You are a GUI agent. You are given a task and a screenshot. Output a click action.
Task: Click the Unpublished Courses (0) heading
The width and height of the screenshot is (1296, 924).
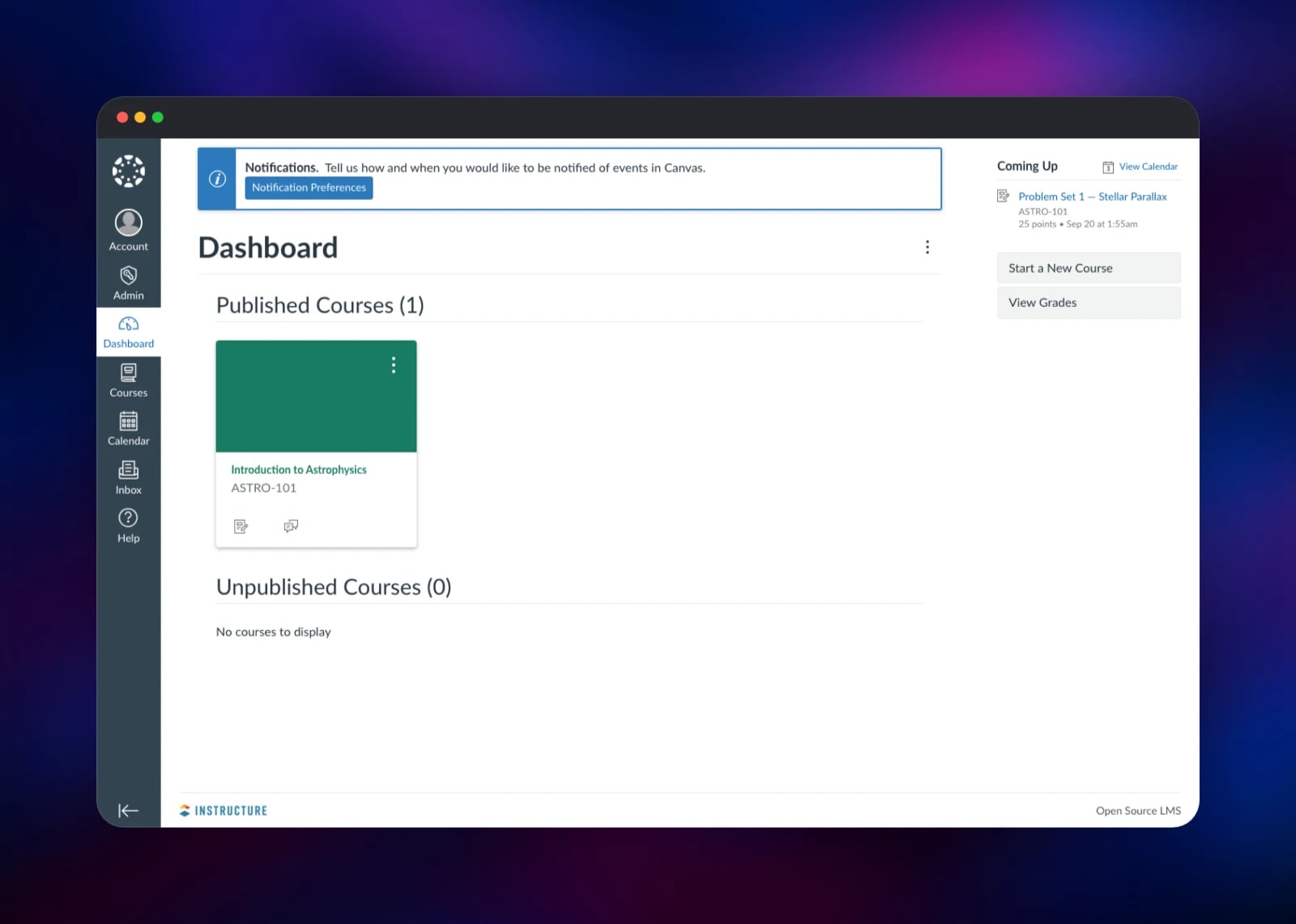click(x=334, y=587)
